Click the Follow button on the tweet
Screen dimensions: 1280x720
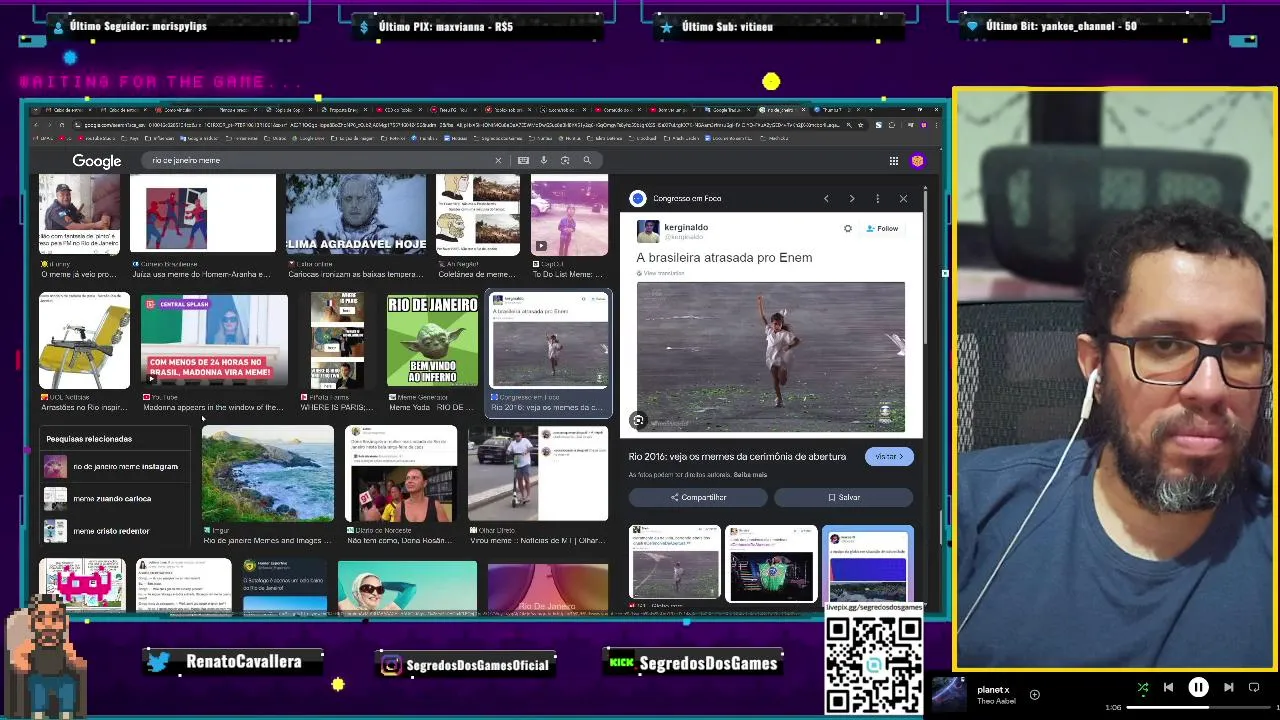click(x=882, y=229)
